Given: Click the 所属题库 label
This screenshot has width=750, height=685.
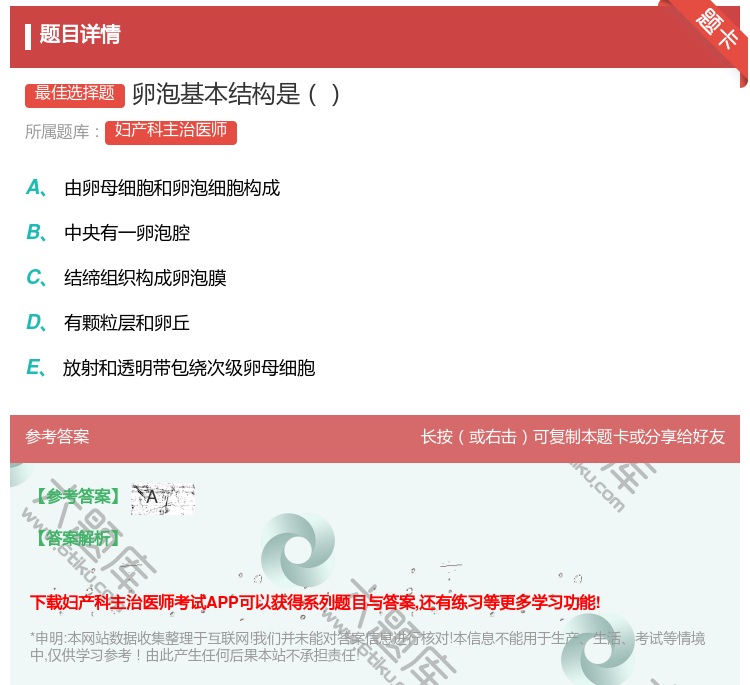Looking at the screenshot, I should [x=63, y=132].
